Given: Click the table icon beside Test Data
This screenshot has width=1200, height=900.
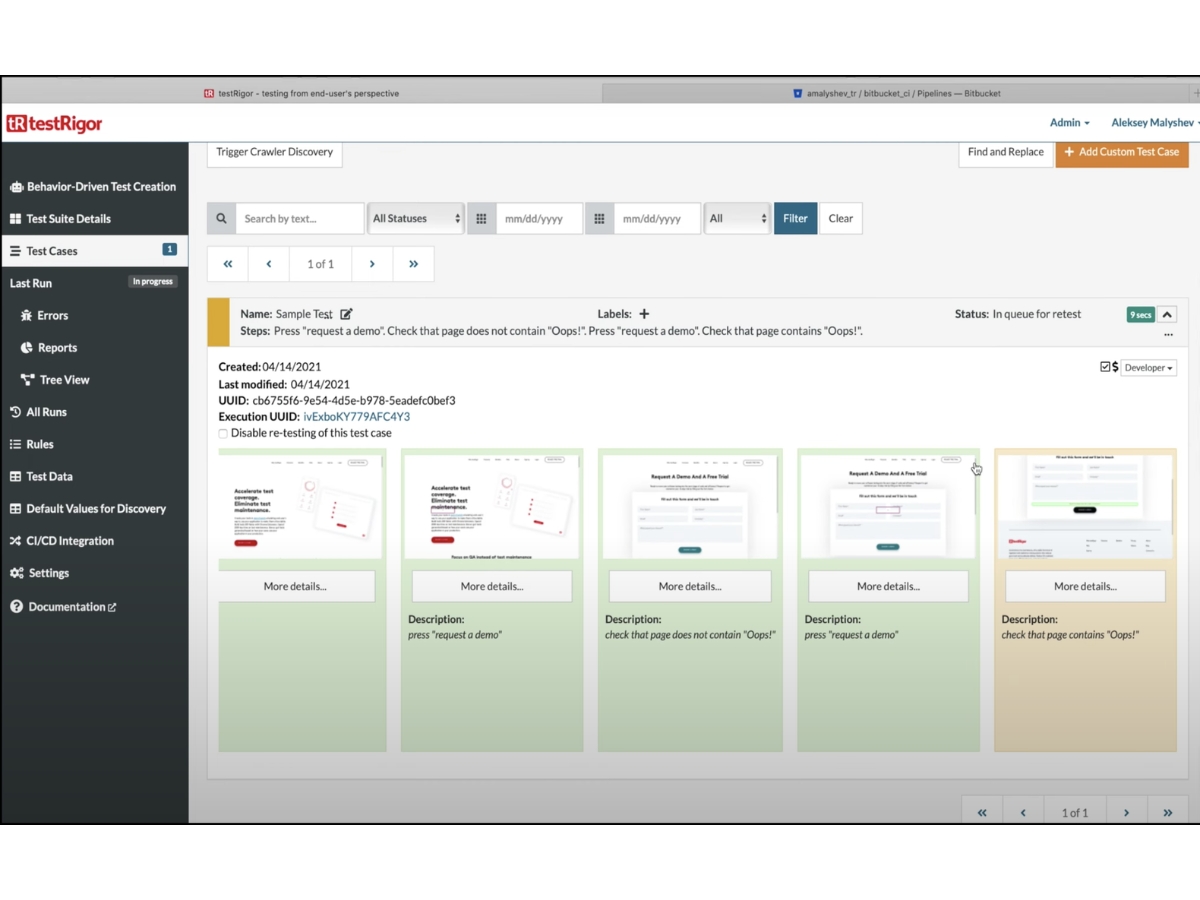Looking at the screenshot, I should point(16,477).
